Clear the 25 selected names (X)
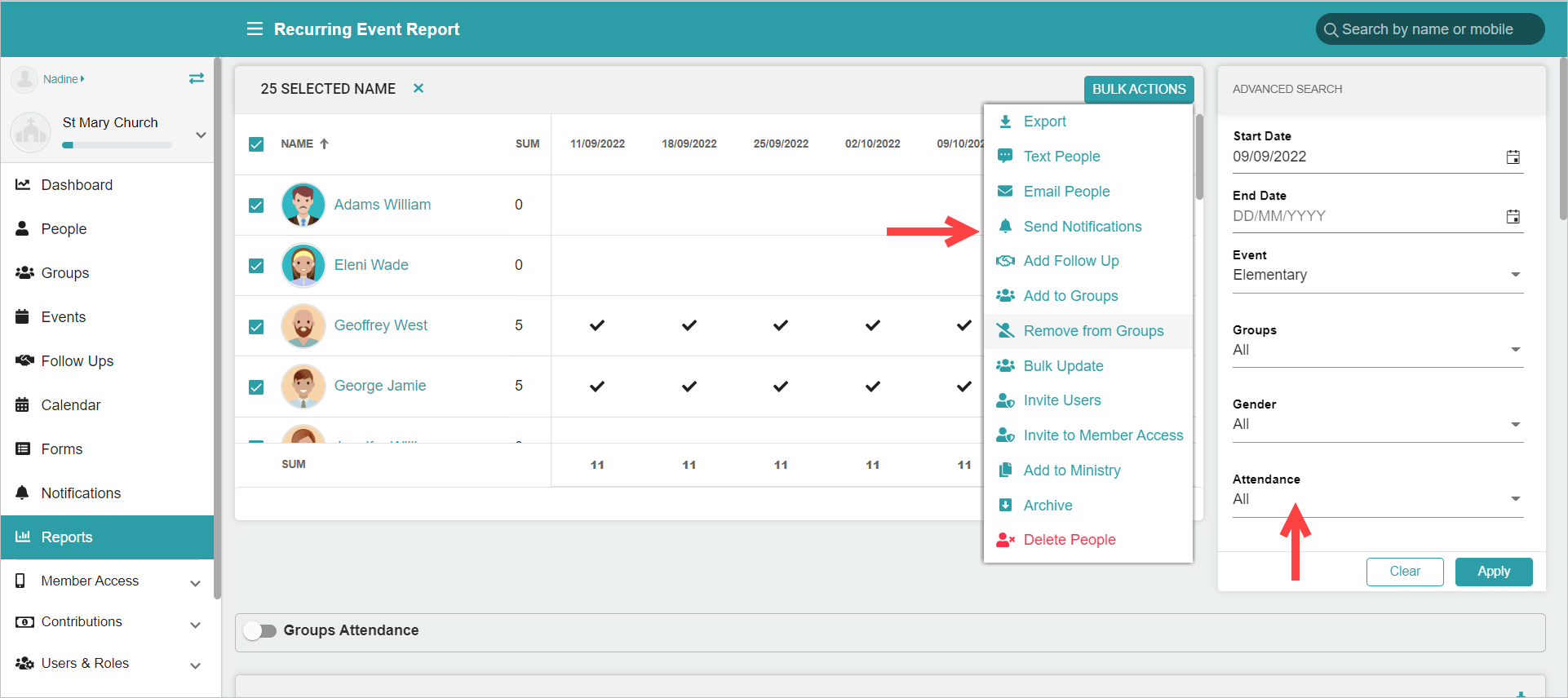The height and width of the screenshot is (698, 1568). 419,88
